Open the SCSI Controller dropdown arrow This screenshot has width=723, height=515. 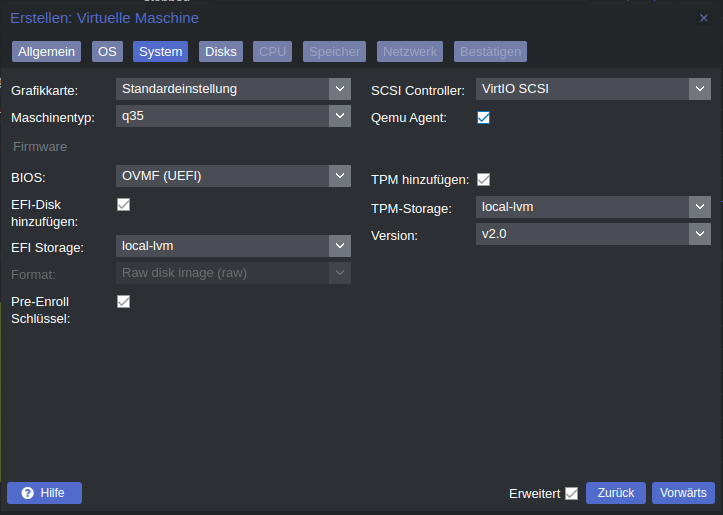[x=700, y=89]
